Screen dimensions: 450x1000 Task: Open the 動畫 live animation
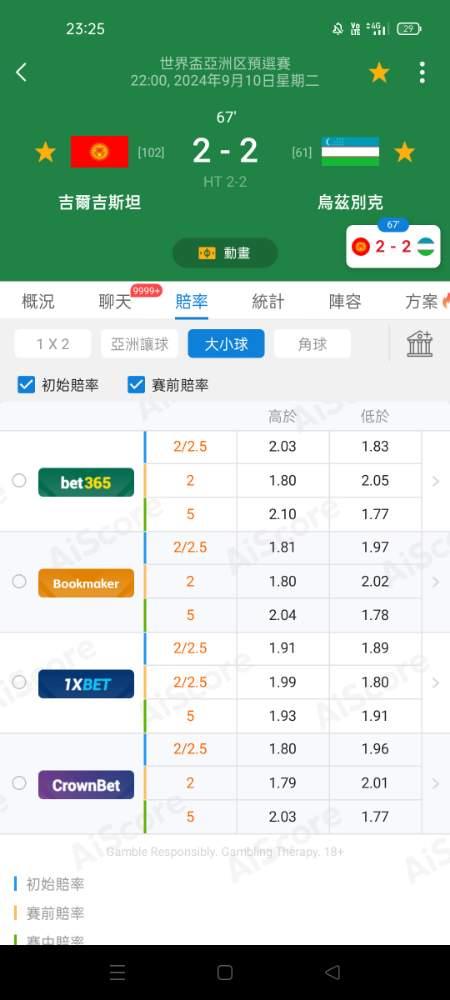pyautogui.click(x=225, y=253)
